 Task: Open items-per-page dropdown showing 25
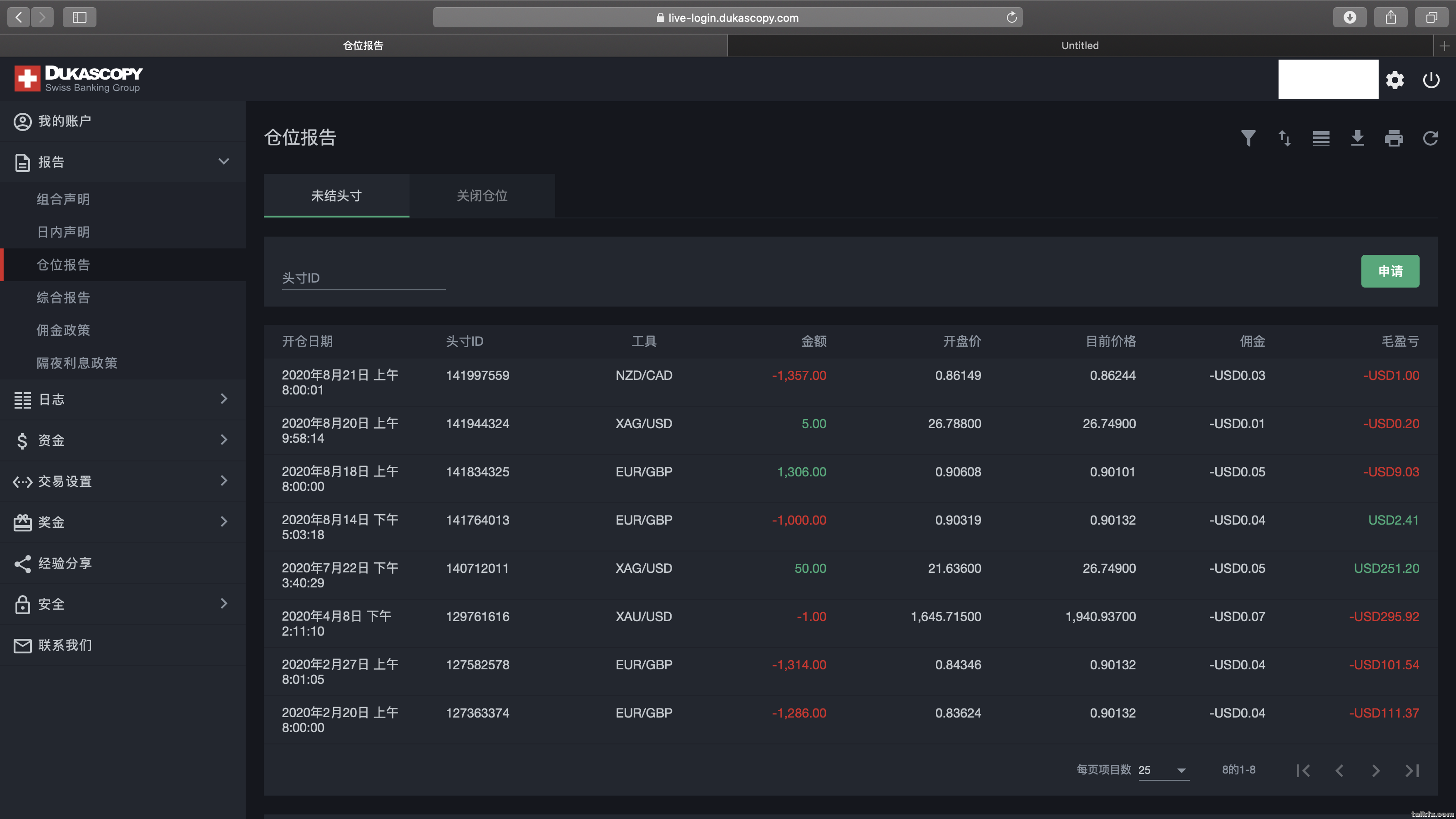[x=1163, y=770]
